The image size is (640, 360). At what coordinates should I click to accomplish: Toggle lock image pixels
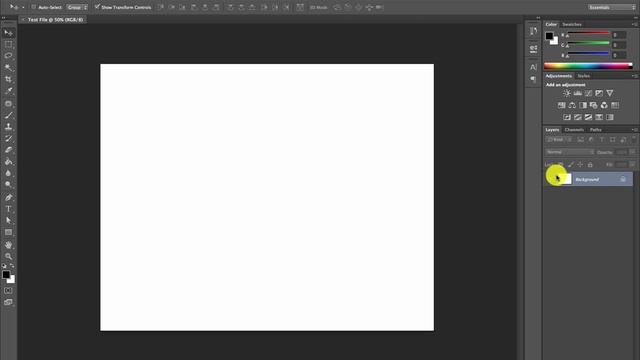pyautogui.click(x=571, y=164)
